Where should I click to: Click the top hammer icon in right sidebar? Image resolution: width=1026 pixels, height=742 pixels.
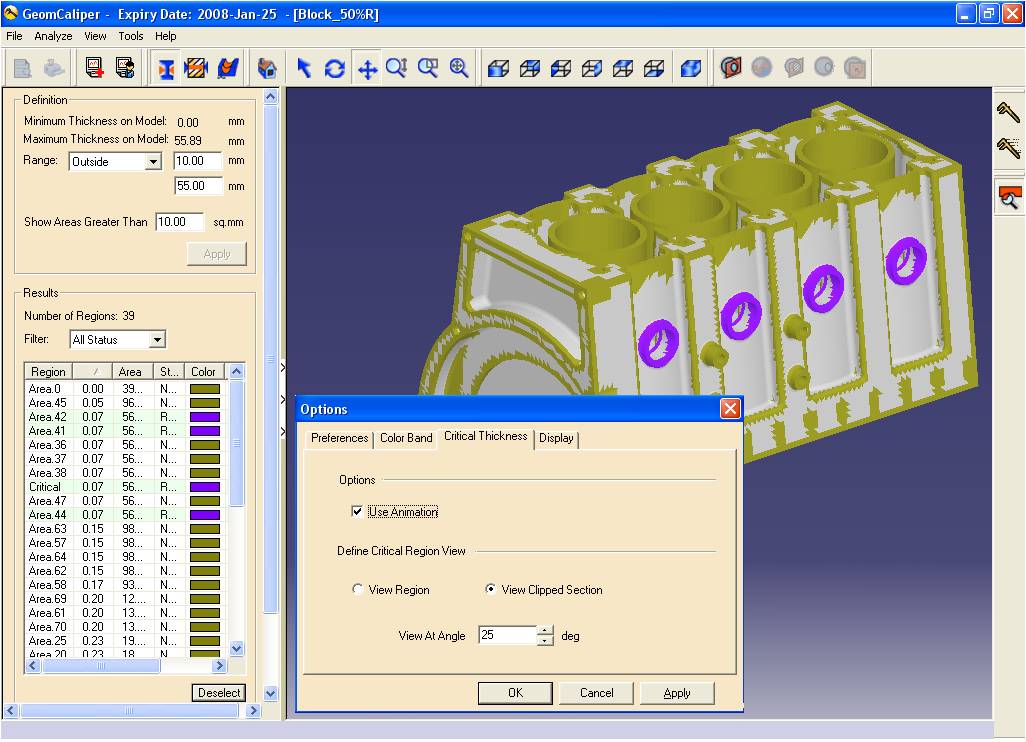click(1008, 112)
